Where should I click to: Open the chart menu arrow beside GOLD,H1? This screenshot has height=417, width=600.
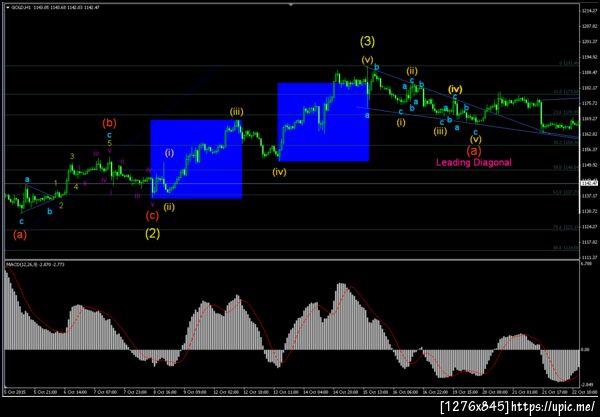point(8,7)
